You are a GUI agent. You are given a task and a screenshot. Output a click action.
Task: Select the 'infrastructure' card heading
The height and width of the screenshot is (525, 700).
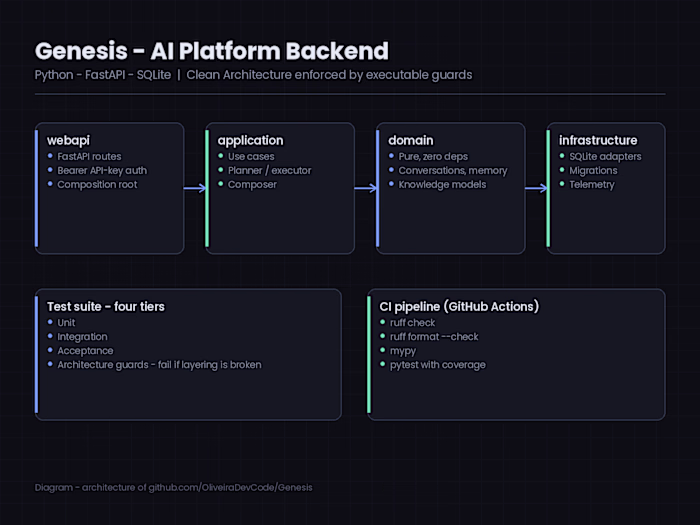coord(598,140)
